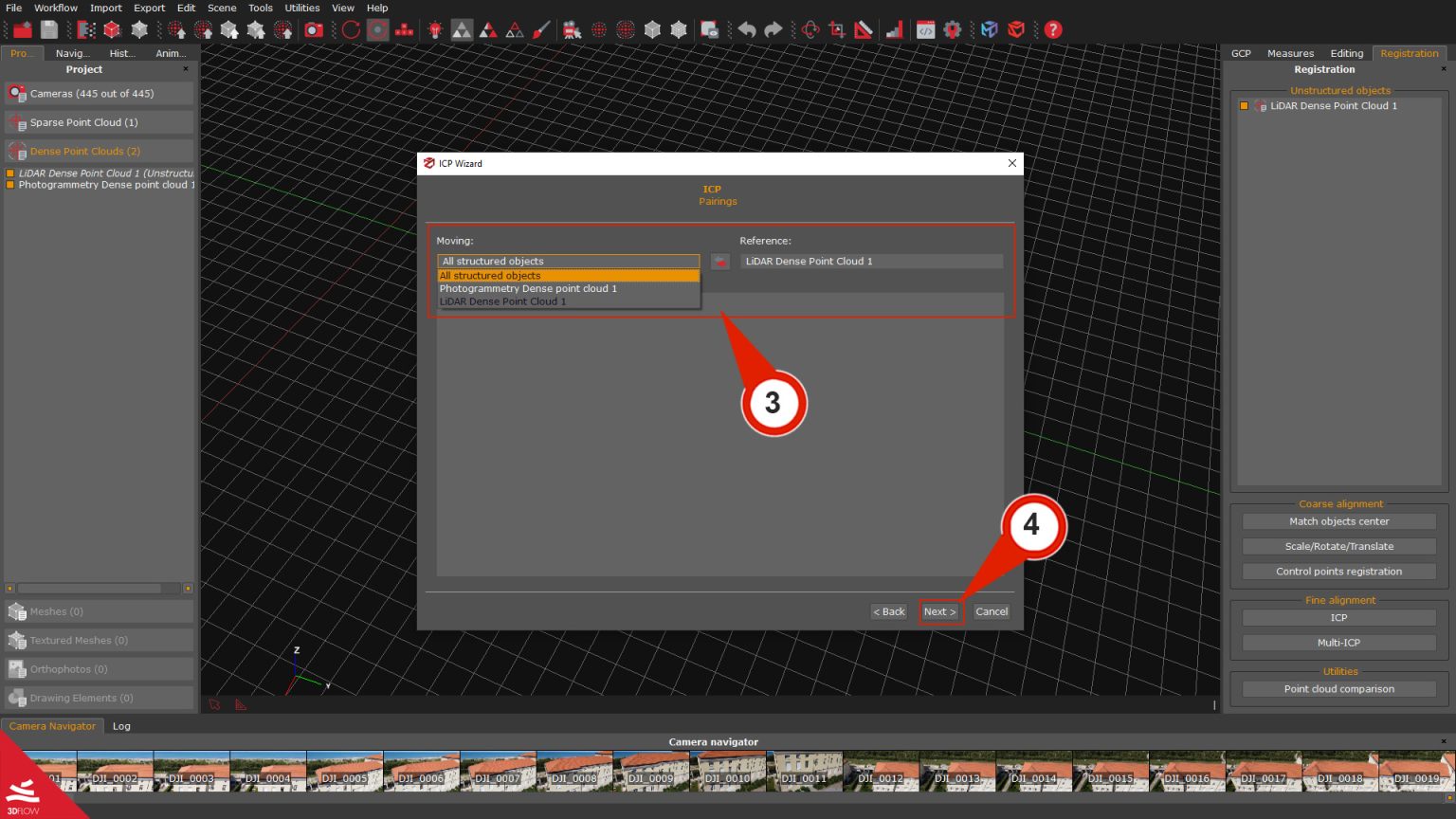Click the save project icon

click(48, 29)
